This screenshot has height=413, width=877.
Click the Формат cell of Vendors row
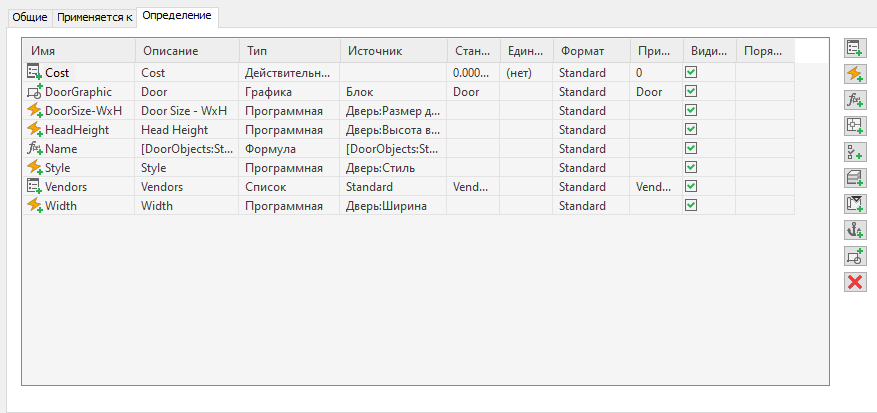583,187
